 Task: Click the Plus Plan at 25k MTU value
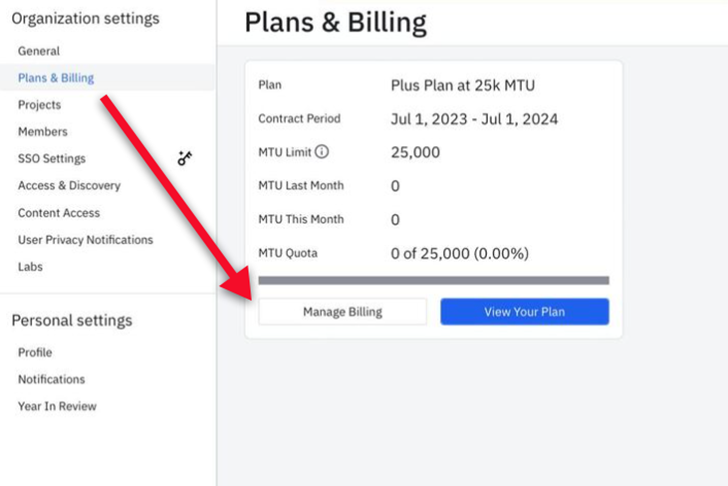463,85
